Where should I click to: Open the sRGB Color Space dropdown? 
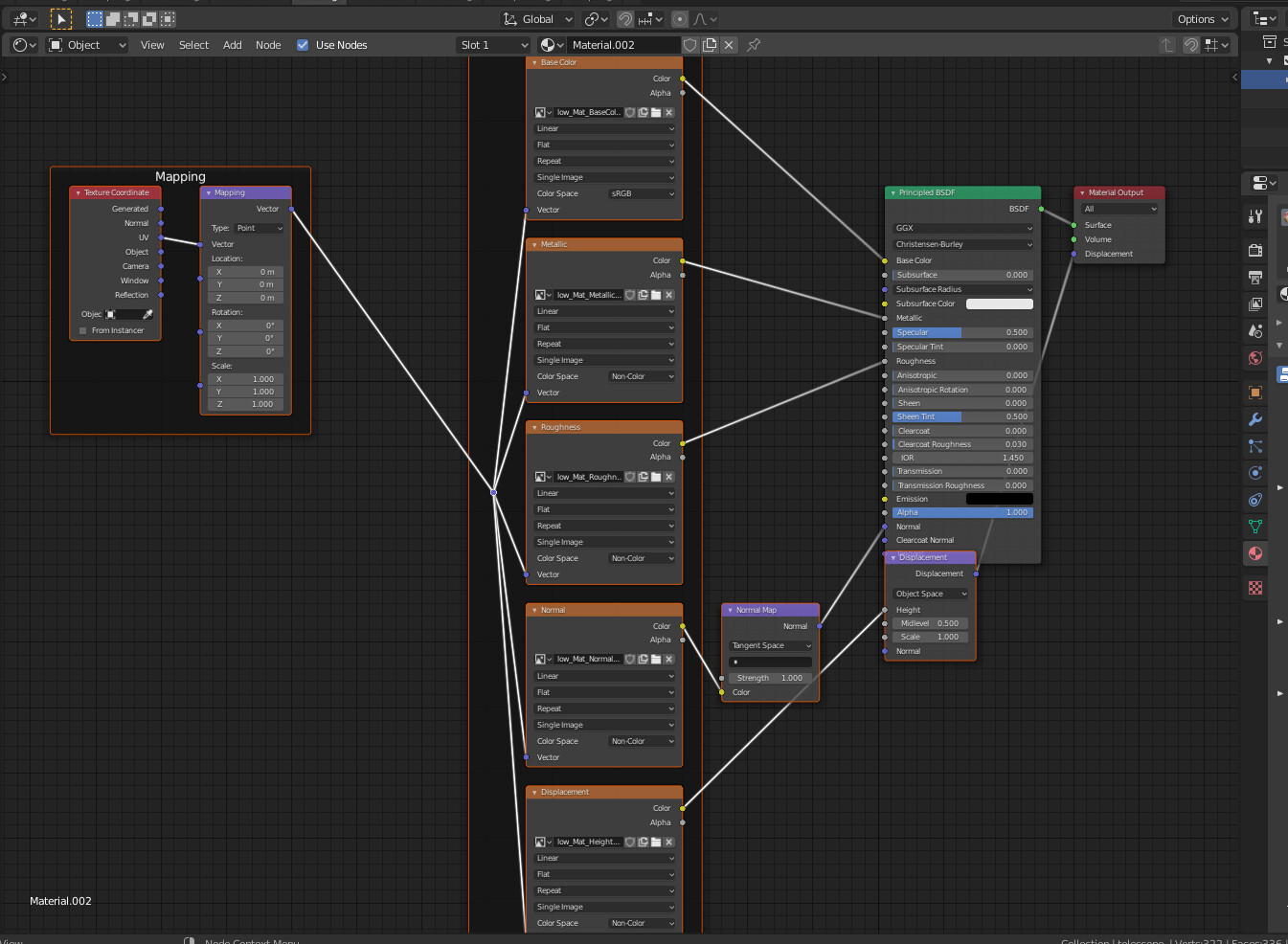[642, 193]
